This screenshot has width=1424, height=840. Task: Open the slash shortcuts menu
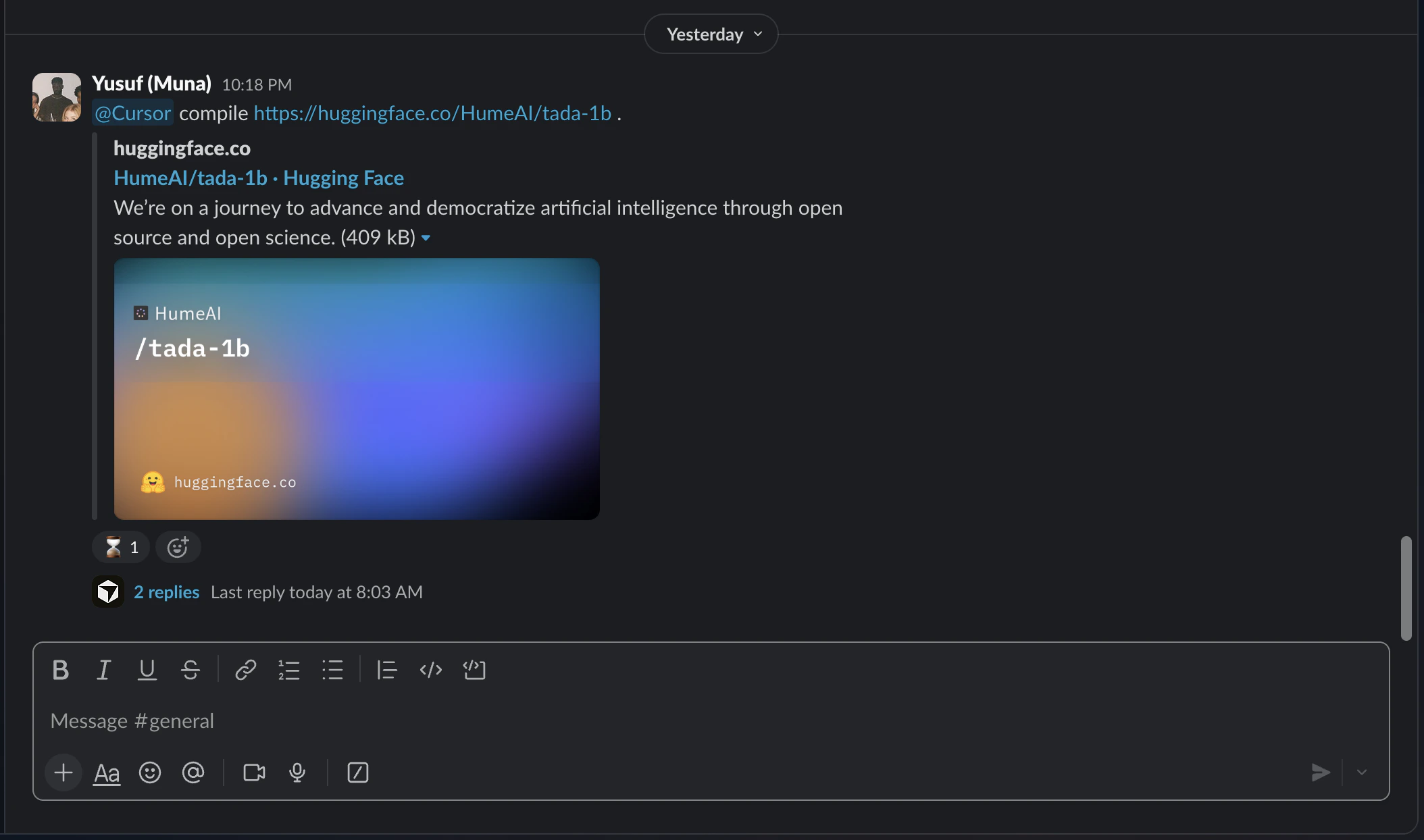[357, 772]
